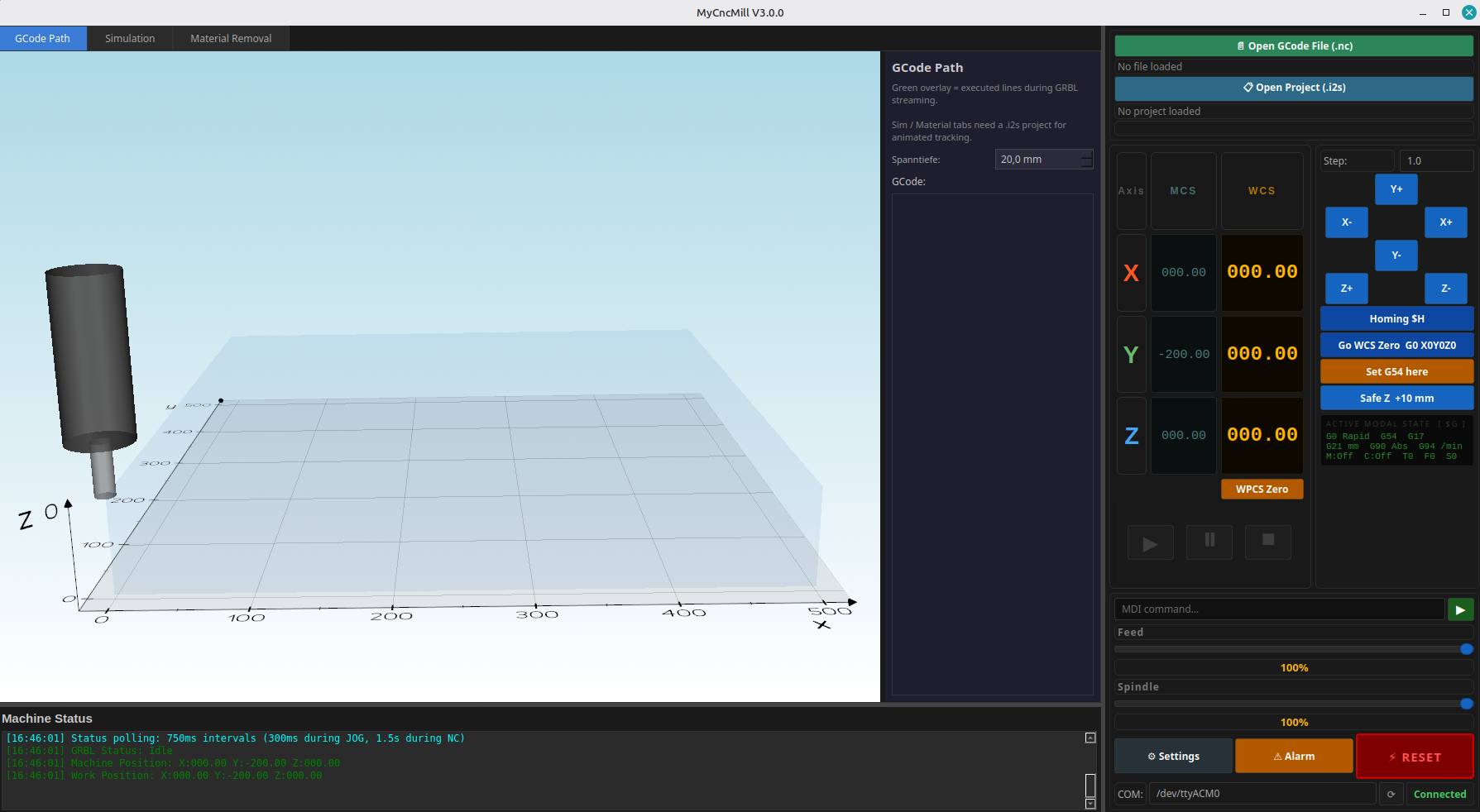This screenshot has height=812, width=1480.
Task: Jog the Z+ axis button
Action: pos(1347,289)
